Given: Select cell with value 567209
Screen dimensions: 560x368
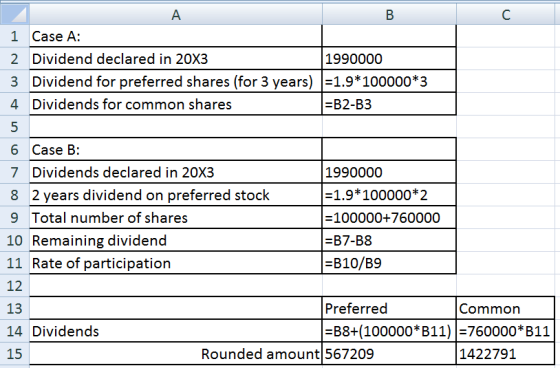Looking at the screenshot, I should (389, 354).
